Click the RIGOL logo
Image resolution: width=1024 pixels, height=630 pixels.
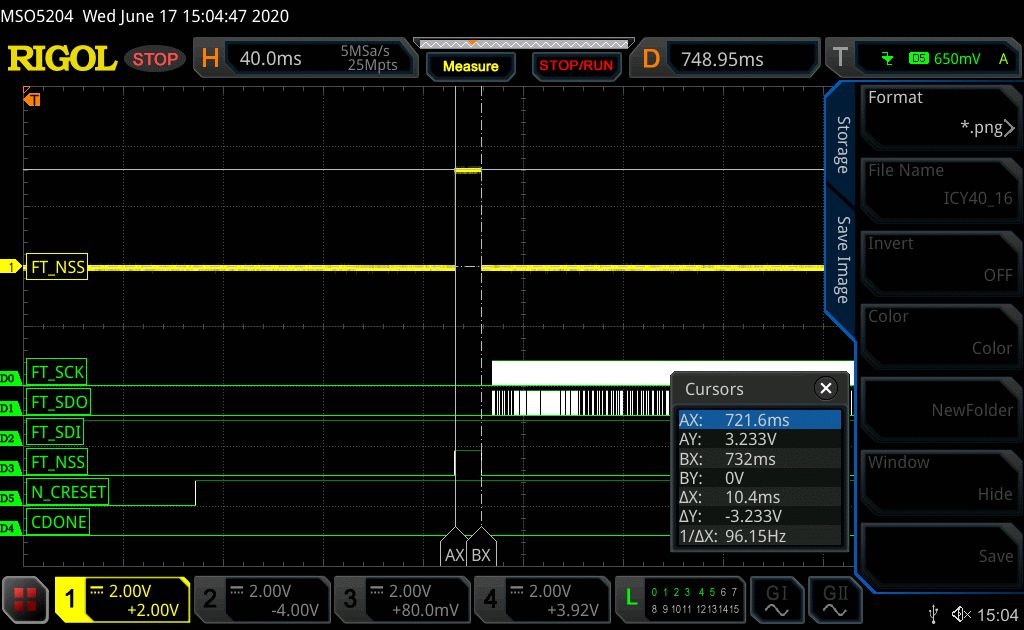click(x=62, y=59)
